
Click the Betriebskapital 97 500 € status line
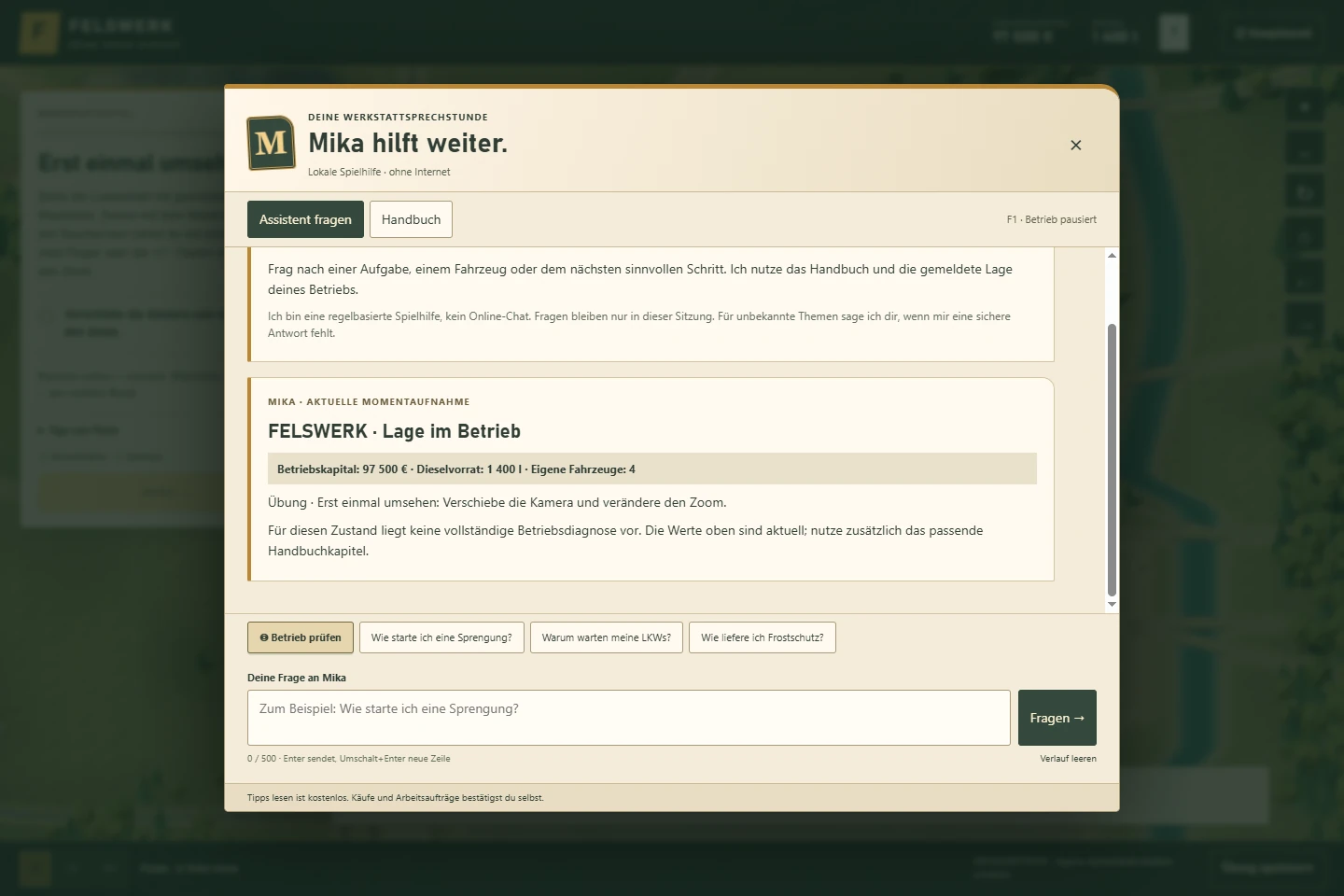[x=652, y=469]
